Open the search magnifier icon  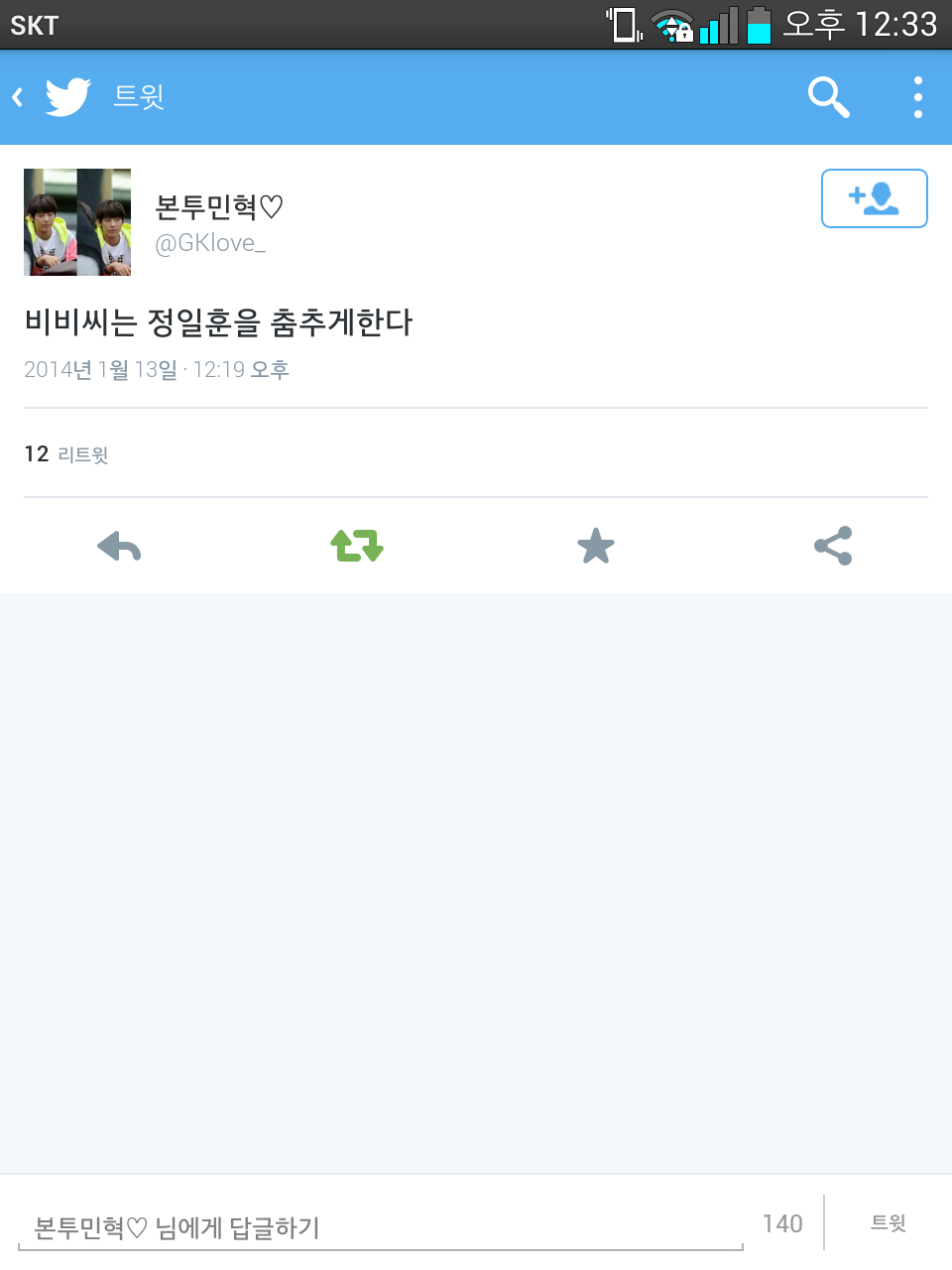pyautogui.click(x=829, y=97)
